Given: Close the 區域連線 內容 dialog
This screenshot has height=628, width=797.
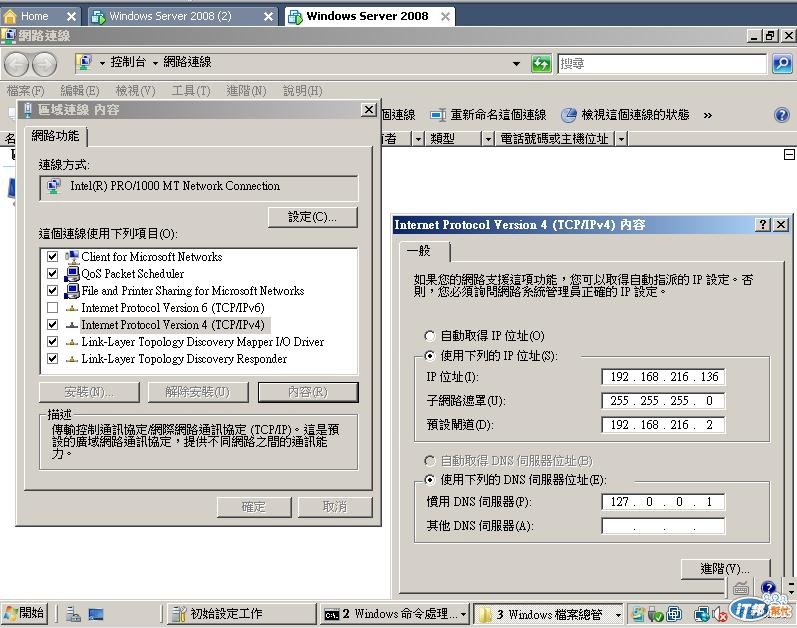Looking at the screenshot, I should [369, 110].
